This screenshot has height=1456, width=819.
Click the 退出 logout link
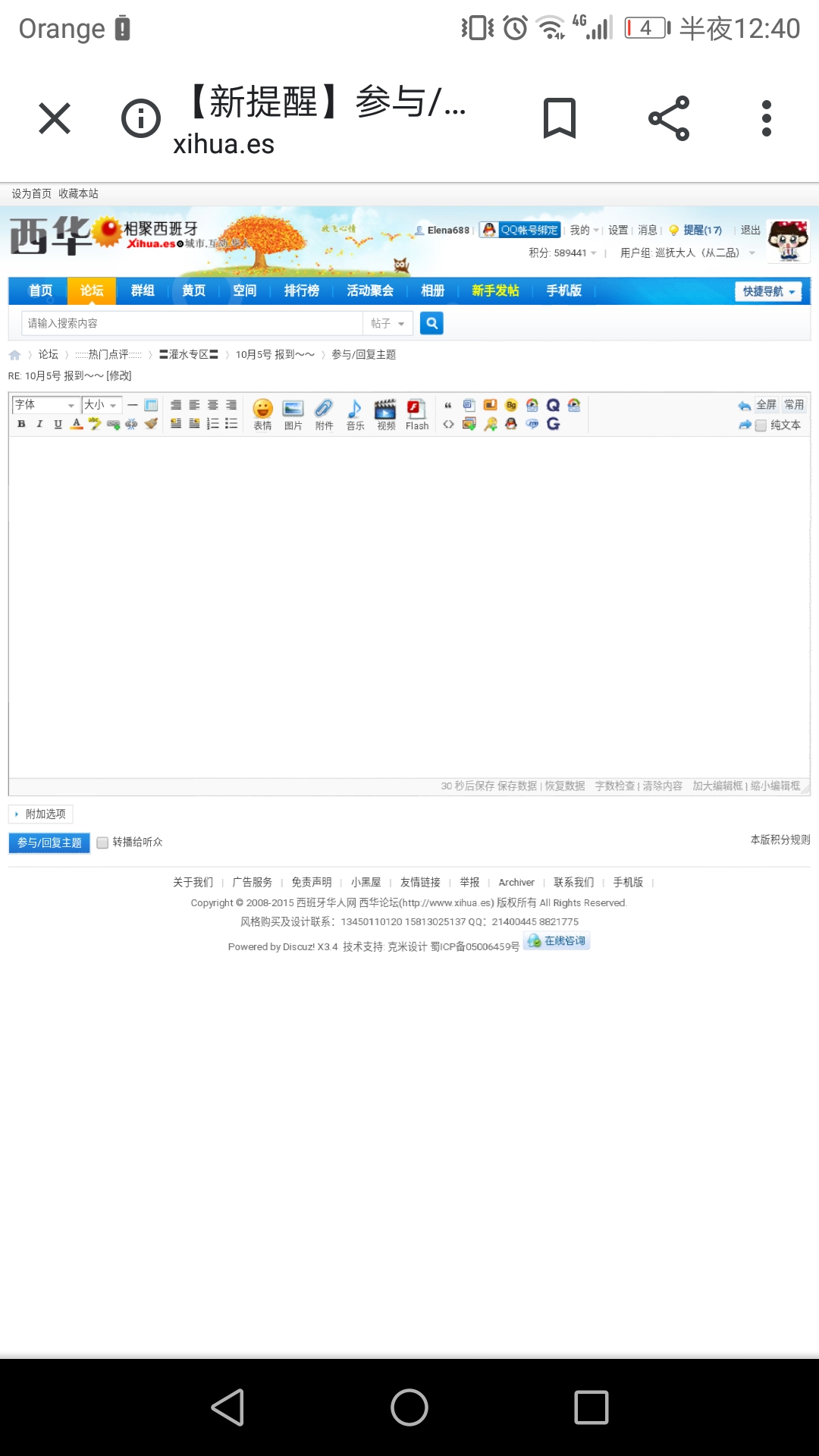[x=750, y=230]
